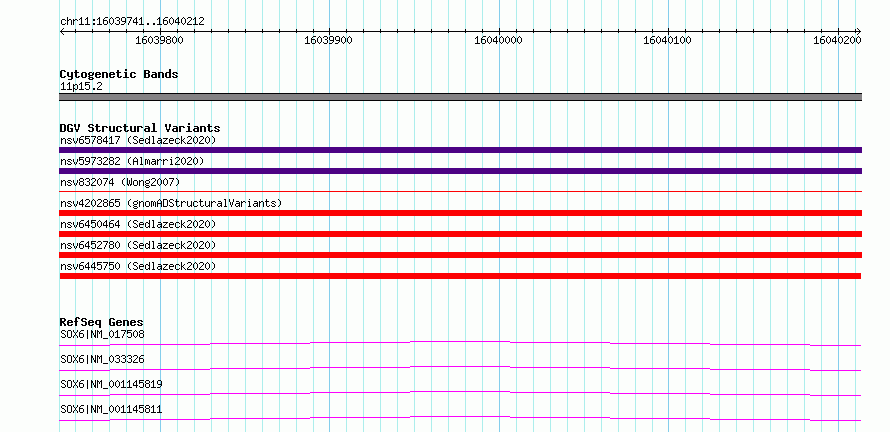Click the magenta intron line for SOX6|NM_001145819
This screenshot has height=432, width=890.
(x=460, y=392)
